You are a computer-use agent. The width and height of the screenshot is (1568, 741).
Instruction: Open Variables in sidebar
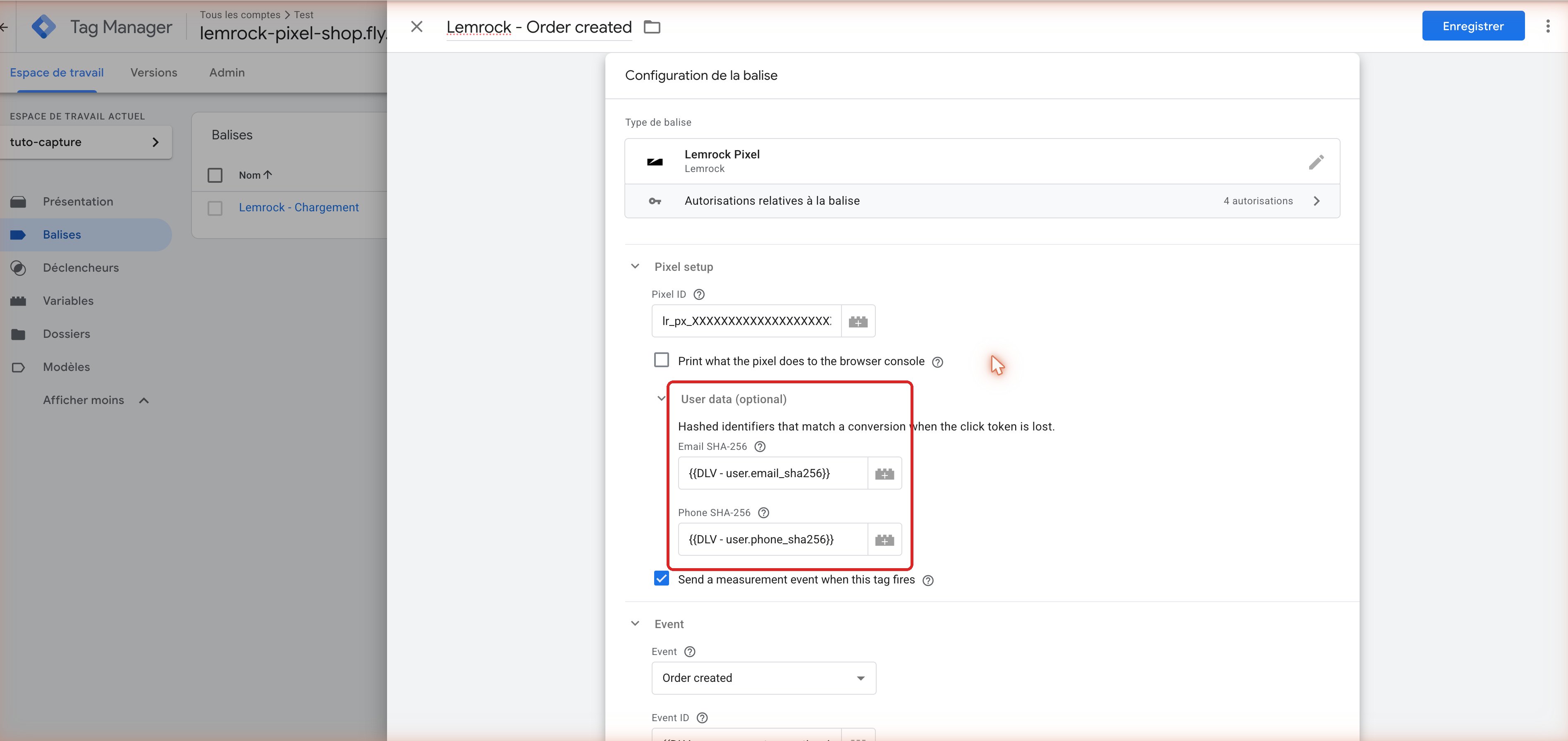coord(68,301)
